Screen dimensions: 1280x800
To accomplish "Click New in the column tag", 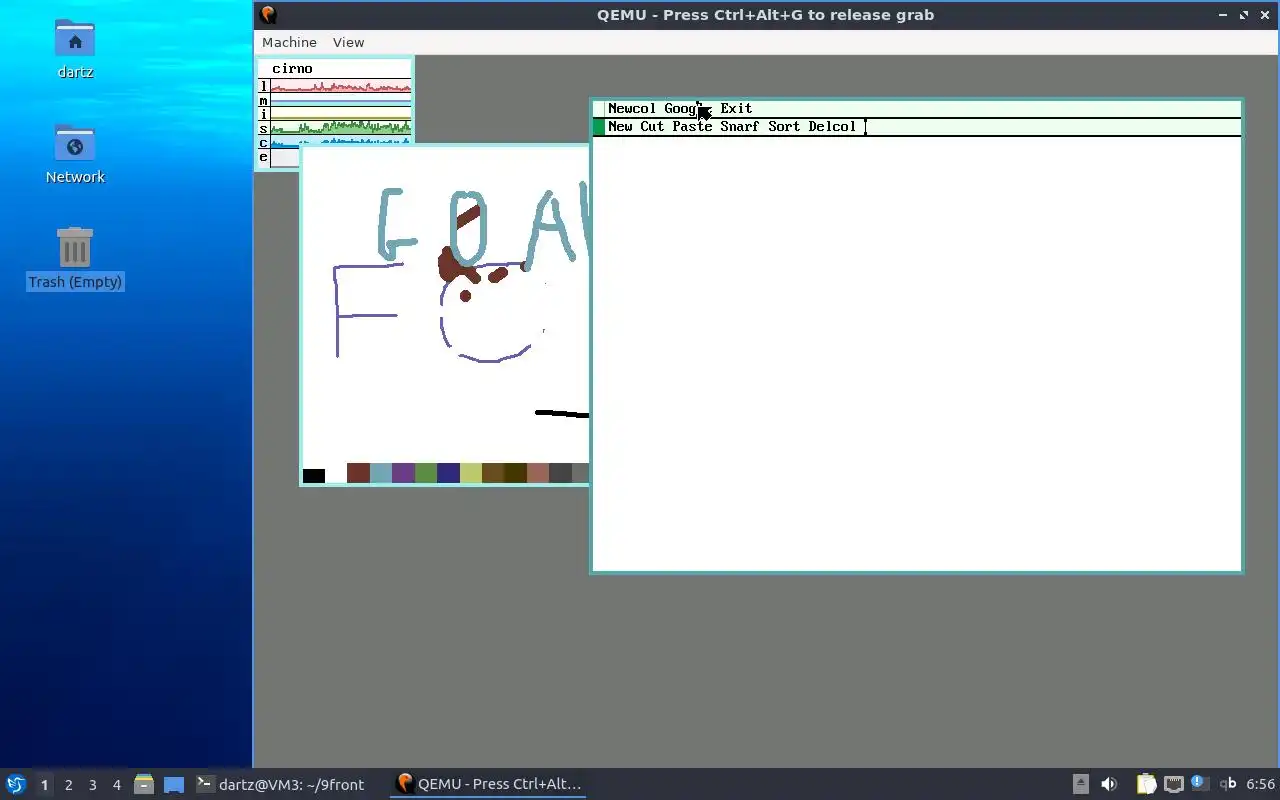I will [x=620, y=126].
